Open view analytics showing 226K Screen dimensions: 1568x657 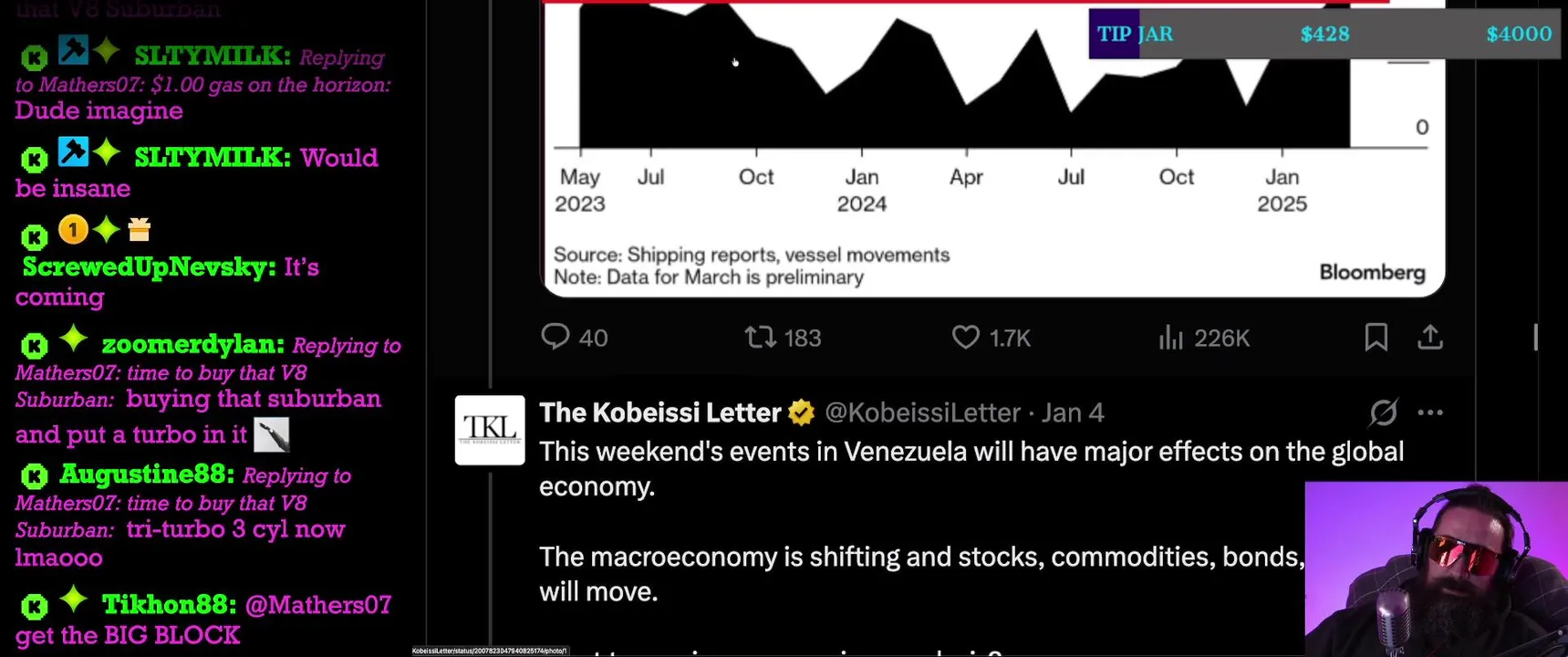(1170, 339)
